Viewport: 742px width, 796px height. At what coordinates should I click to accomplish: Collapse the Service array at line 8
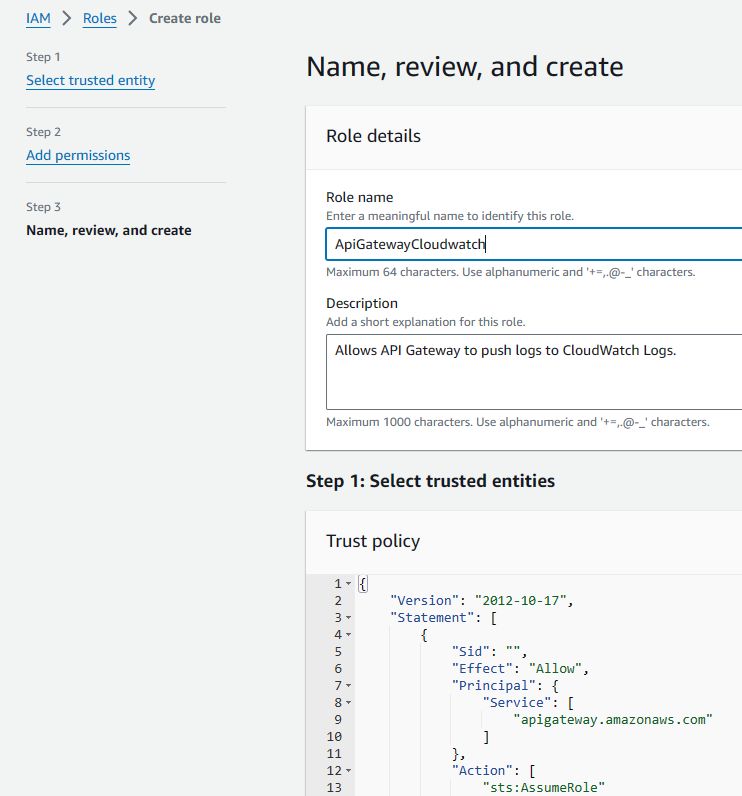point(348,702)
